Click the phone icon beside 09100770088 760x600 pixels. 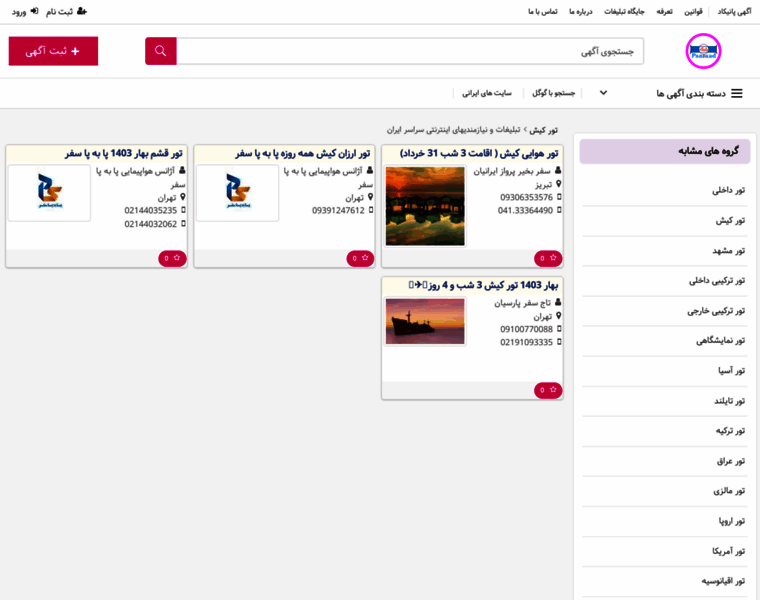pyautogui.click(x=559, y=329)
